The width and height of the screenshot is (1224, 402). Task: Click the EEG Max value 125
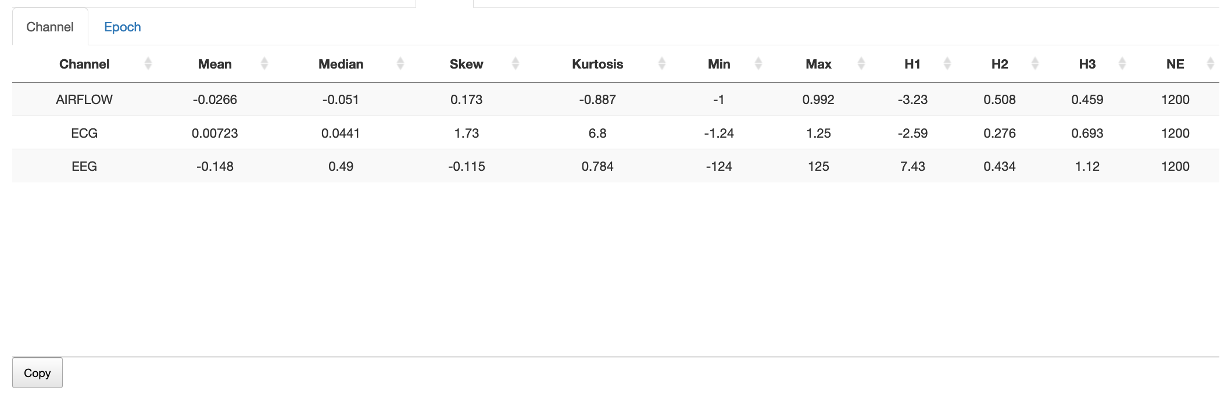[x=818, y=166]
